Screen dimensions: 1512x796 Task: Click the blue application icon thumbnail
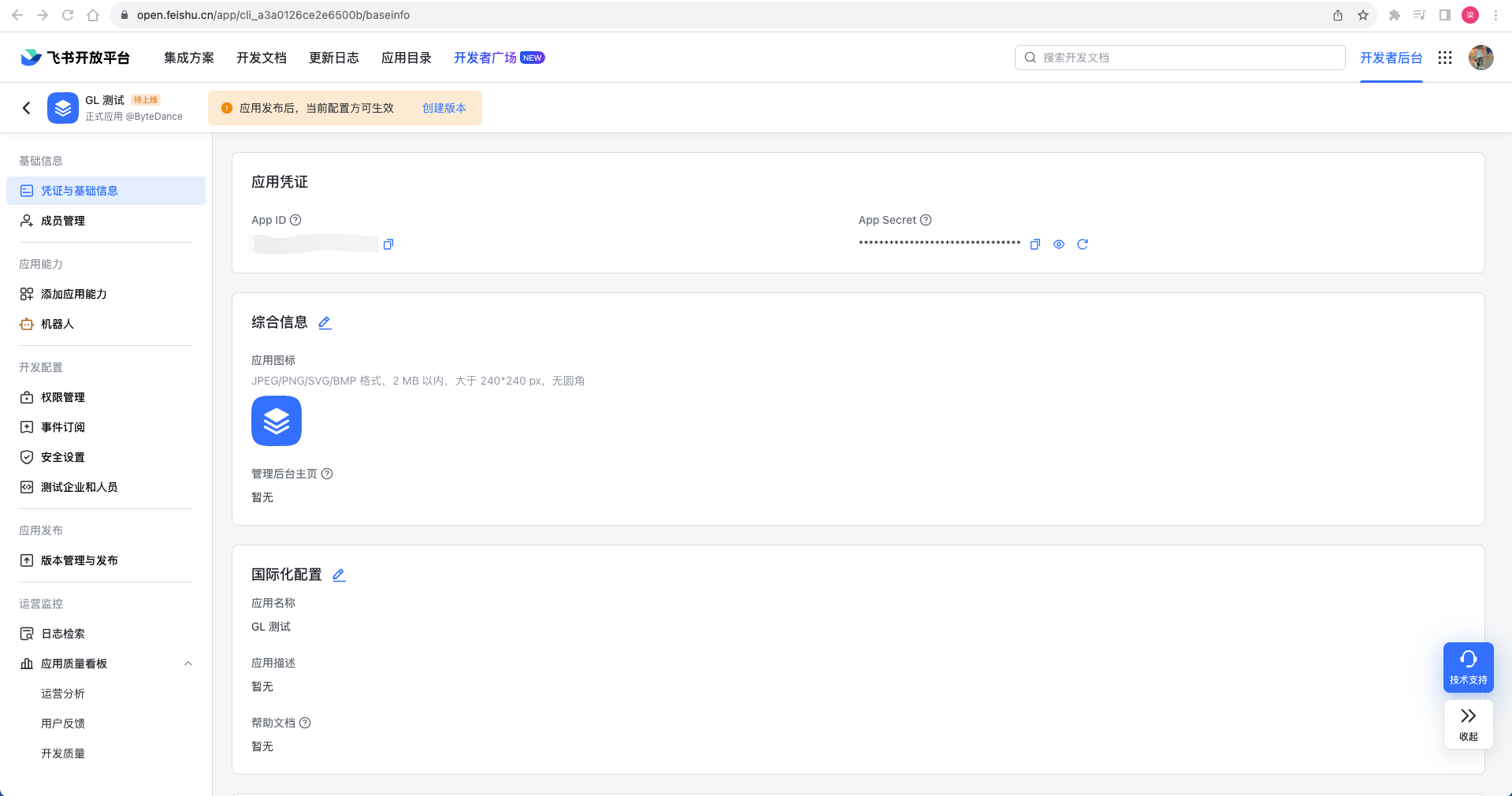point(277,421)
